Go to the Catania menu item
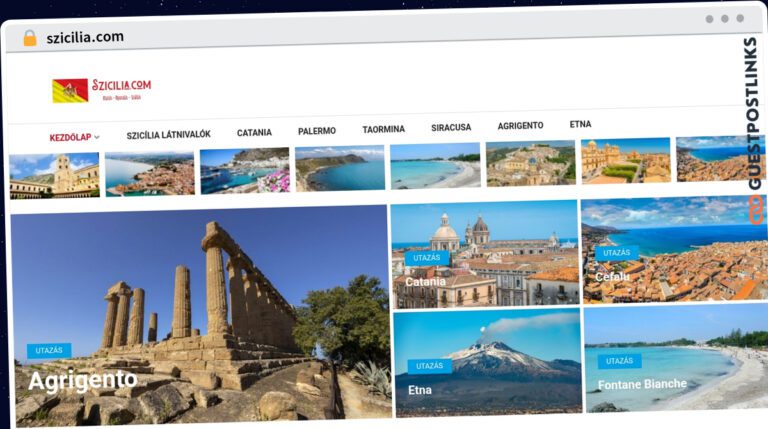 pos(254,133)
